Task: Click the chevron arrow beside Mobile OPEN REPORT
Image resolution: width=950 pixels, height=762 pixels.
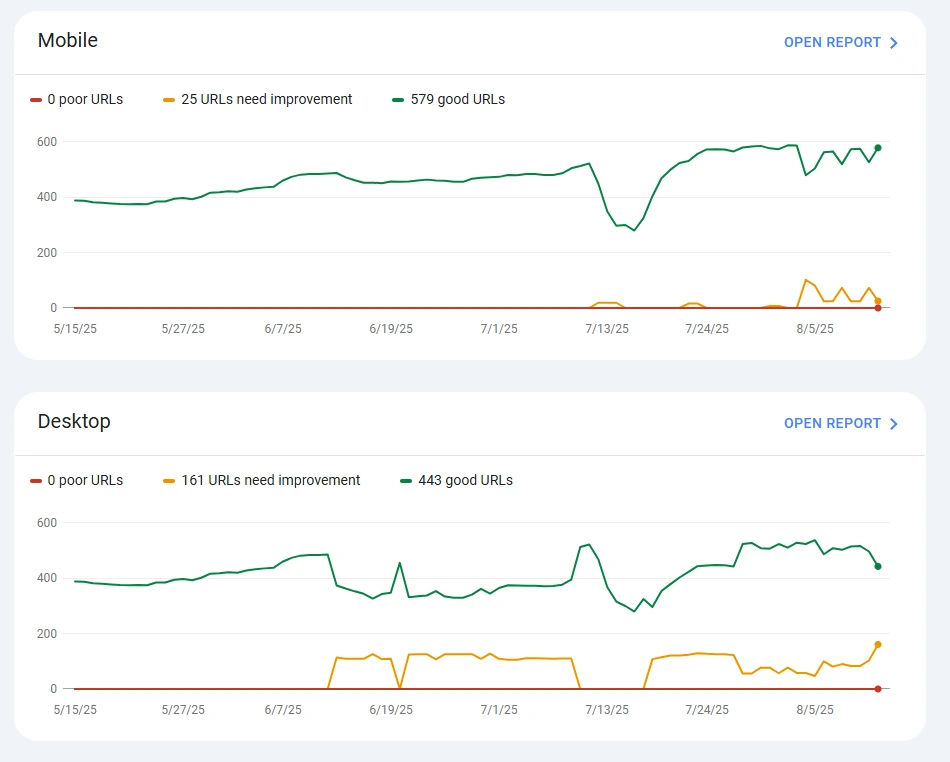Action: pyautogui.click(x=894, y=43)
